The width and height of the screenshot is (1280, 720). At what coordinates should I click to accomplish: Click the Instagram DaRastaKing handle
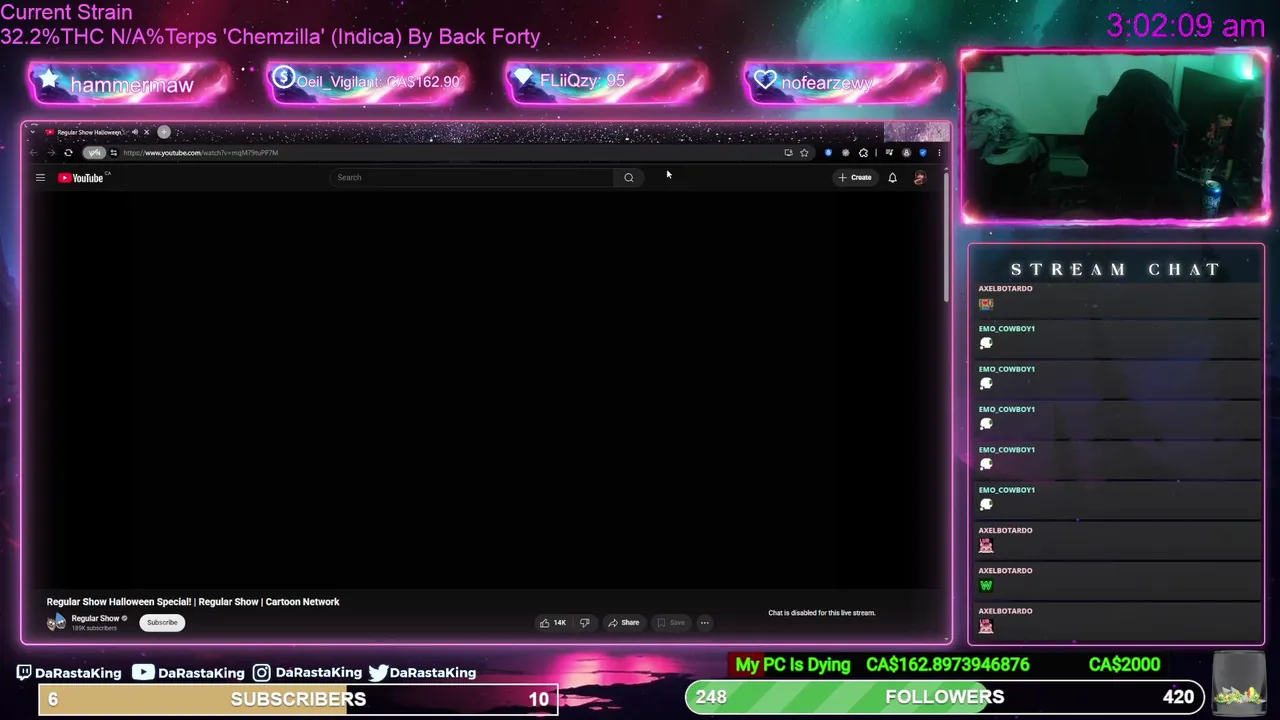307,673
